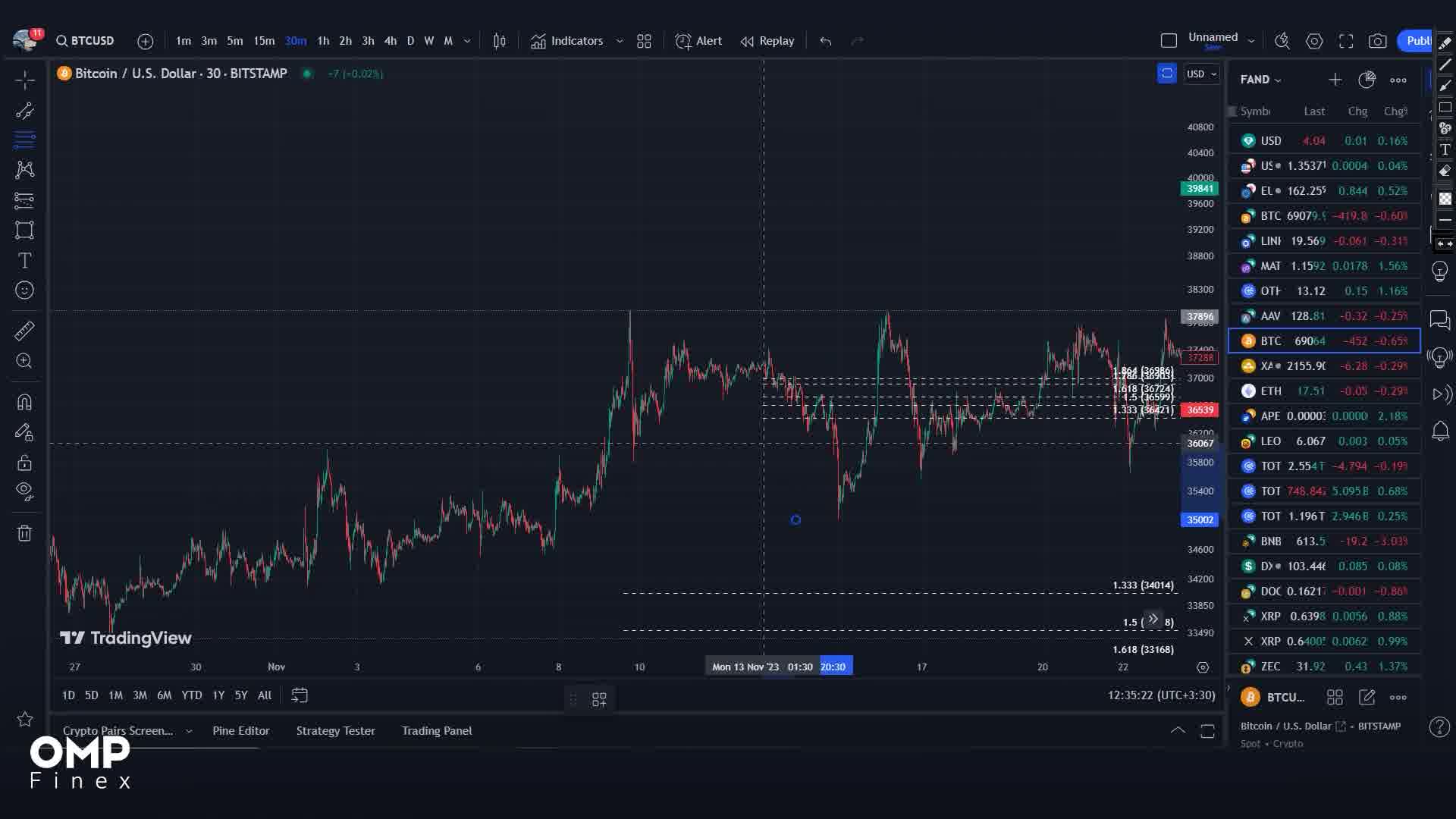Screen dimensions: 1456x819
Task: Toggle hide all drawings eye icon
Action: pyautogui.click(x=24, y=491)
